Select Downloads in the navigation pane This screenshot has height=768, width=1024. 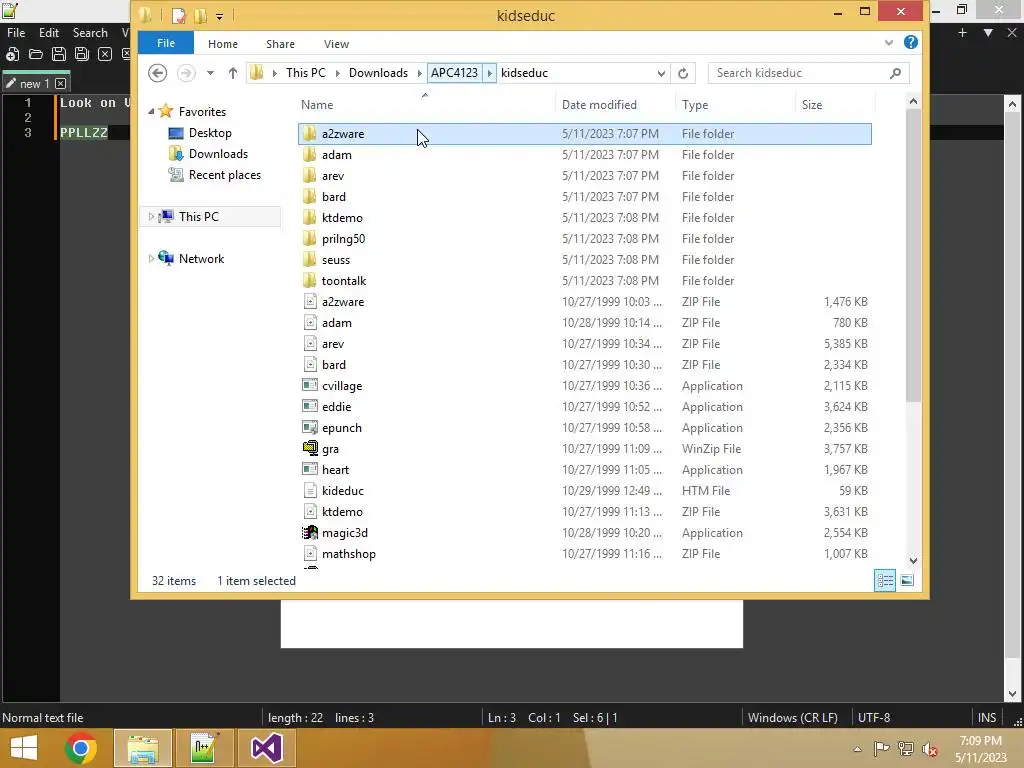click(x=218, y=153)
